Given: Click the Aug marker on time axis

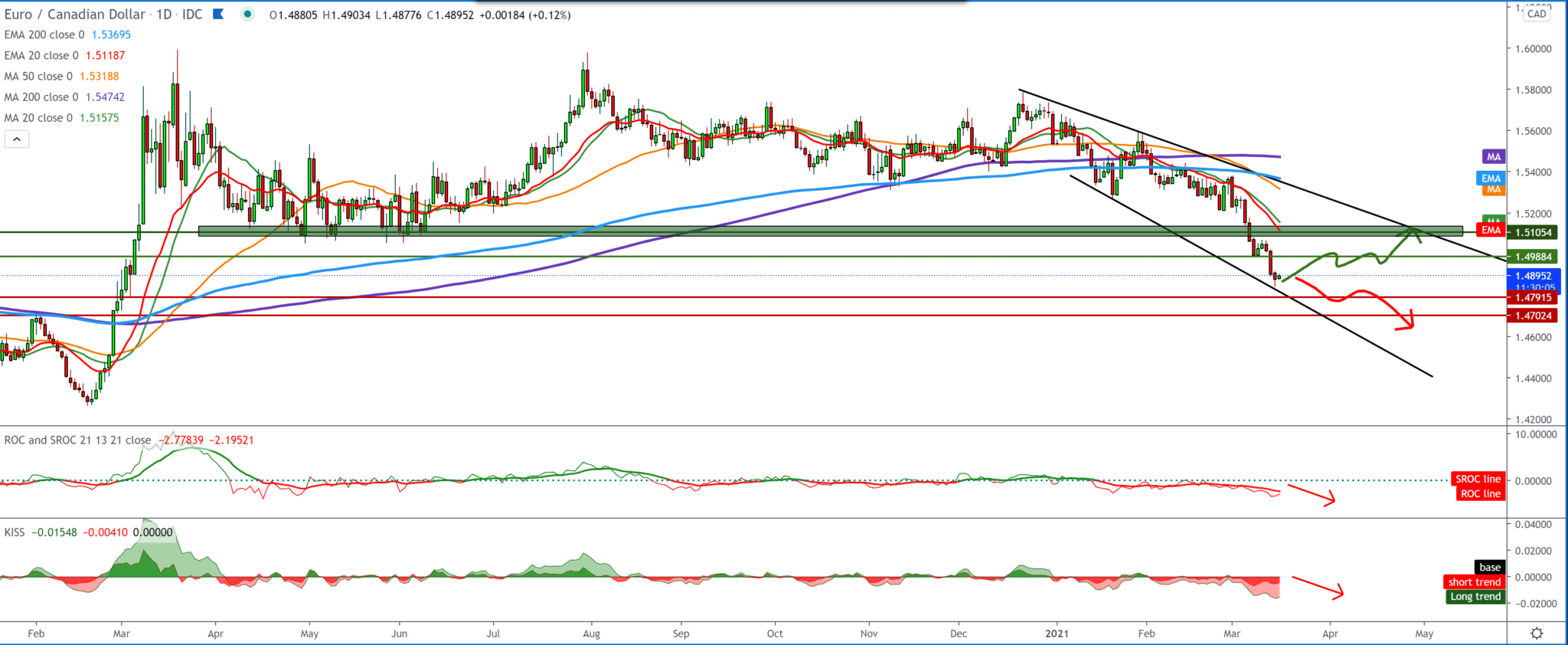Looking at the screenshot, I should 591,634.
